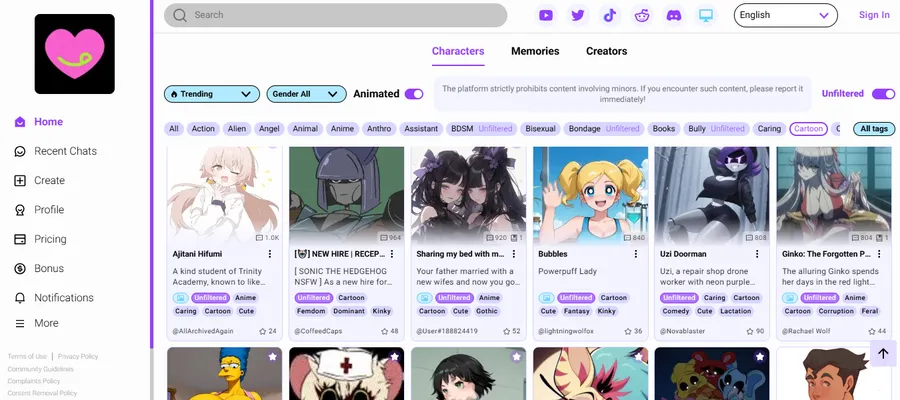900x400 pixels.
Task: Open the Privacy Policy link
Action: coord(77,356)
